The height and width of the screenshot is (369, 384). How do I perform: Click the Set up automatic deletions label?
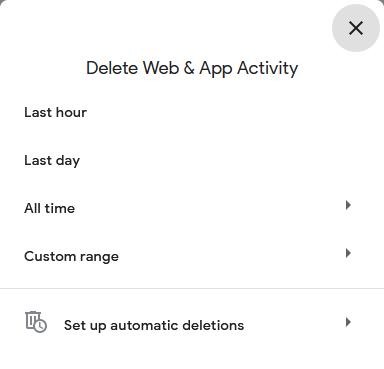click(x=154, y=325)
